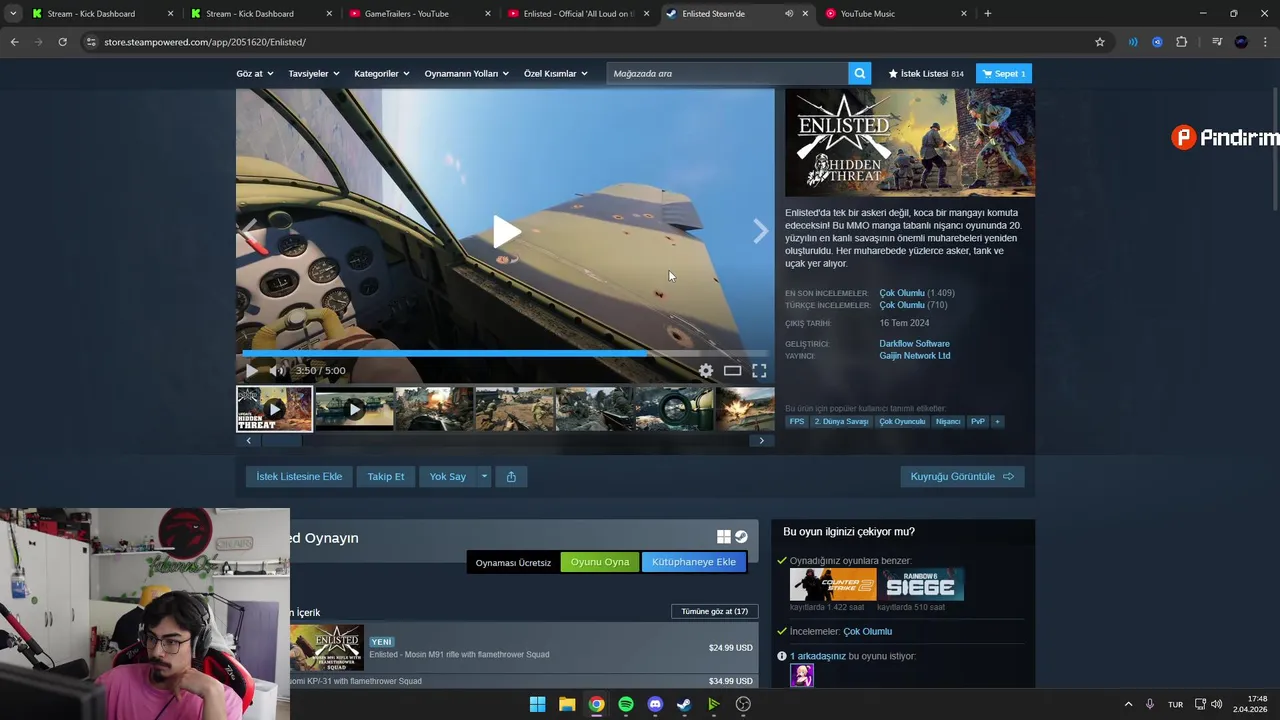1280x720 pixels.
Task: Open a new browser tab
Action: [987, 14]
